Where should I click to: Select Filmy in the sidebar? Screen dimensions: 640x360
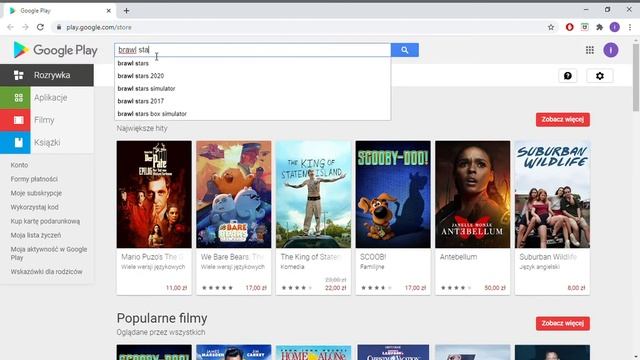pos(44,120)
